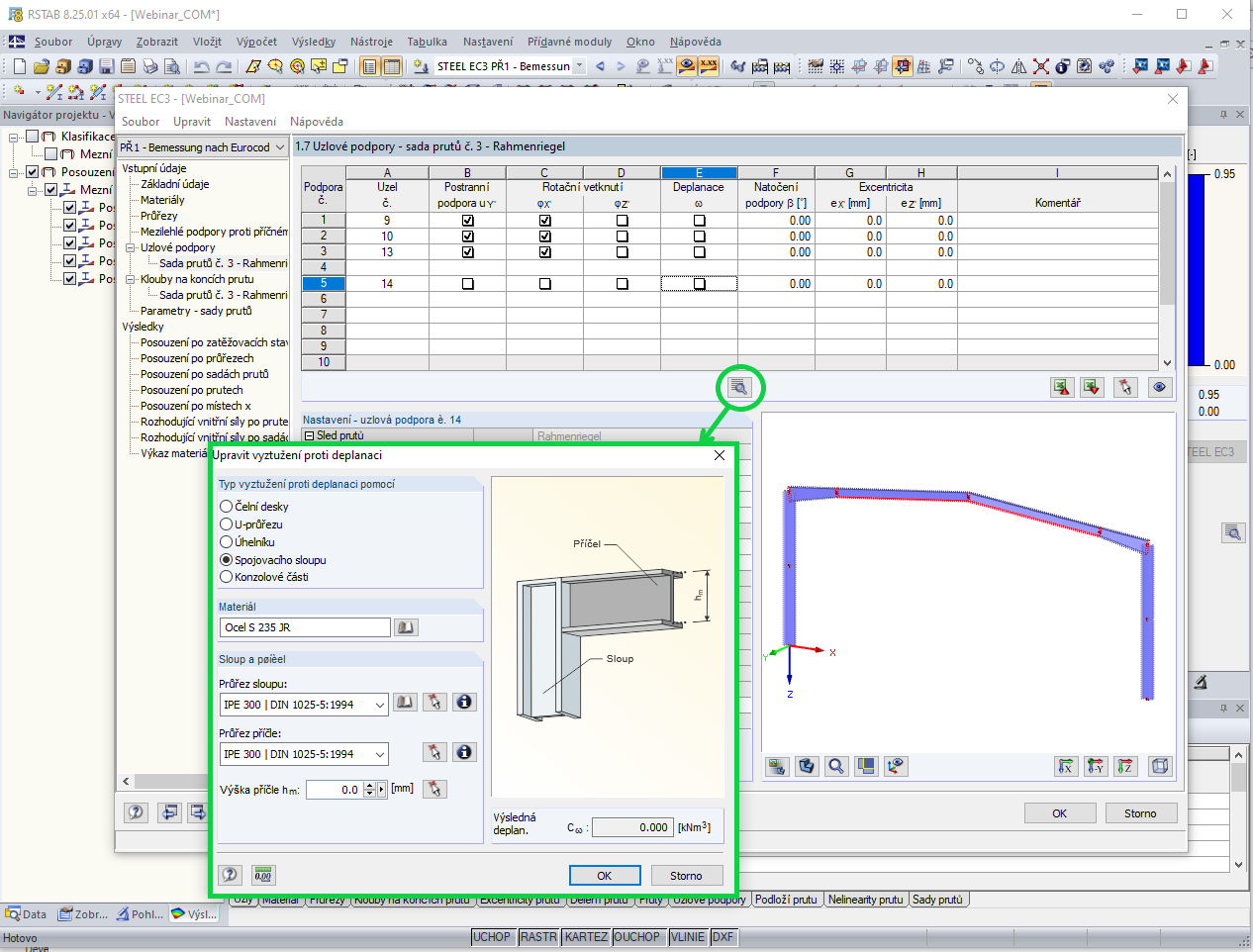Image resolution: width=1253 pixels, height=952 pixels.
Task: Toggle the x.xx result values icon in toolbar
Action: (x=709, y=66)
